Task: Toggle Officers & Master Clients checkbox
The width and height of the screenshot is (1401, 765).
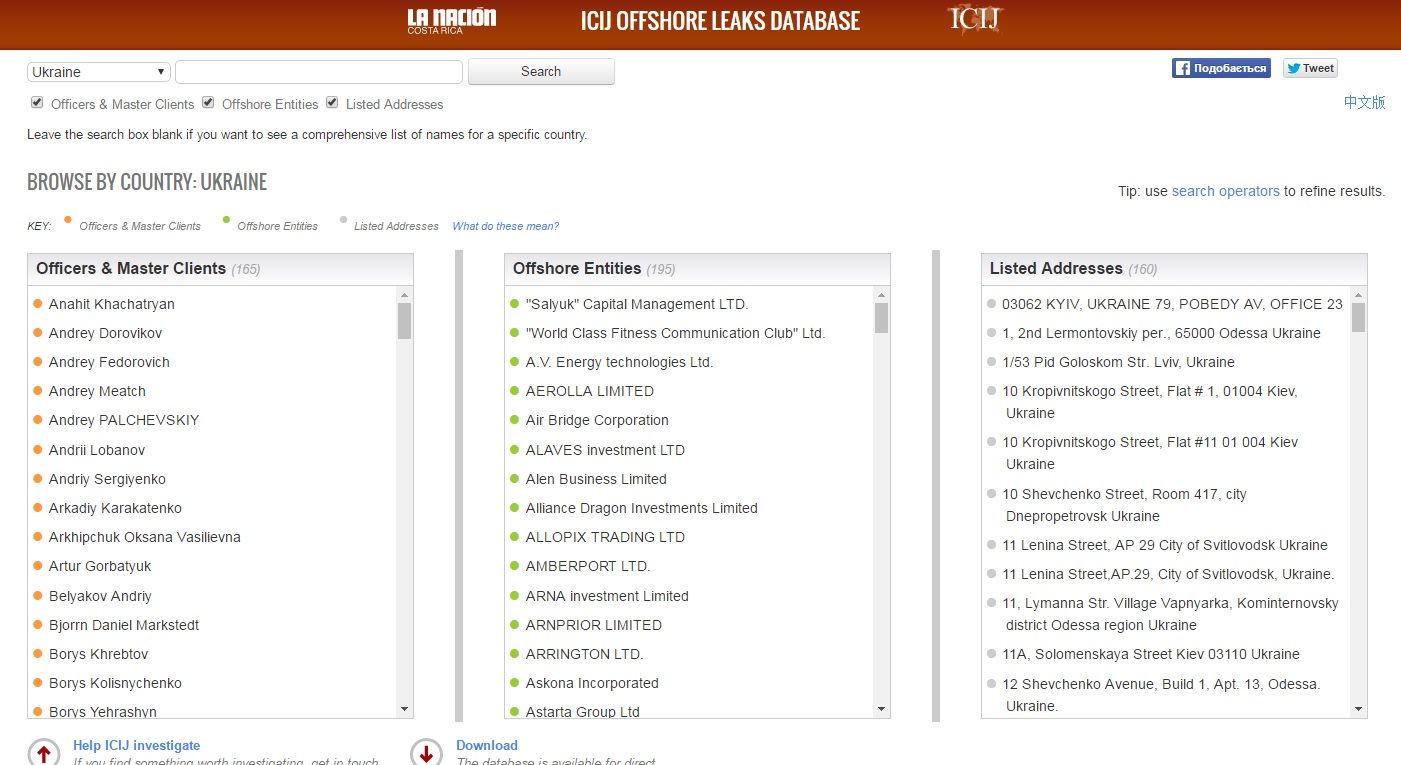Action: pos(37,102)
